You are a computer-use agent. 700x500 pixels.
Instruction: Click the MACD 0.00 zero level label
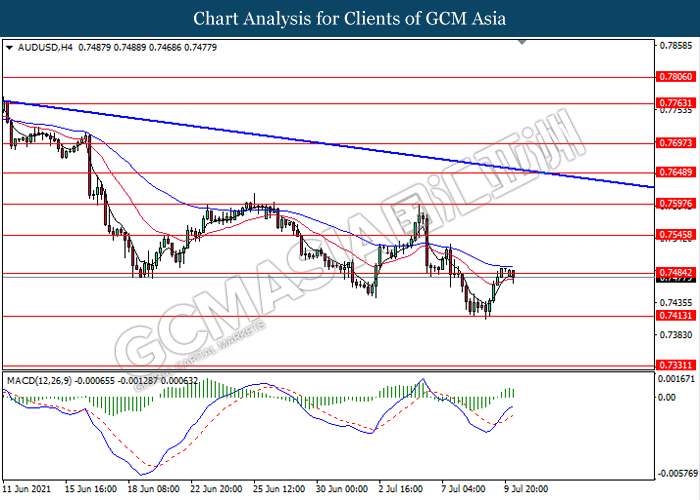pos(667,397)
